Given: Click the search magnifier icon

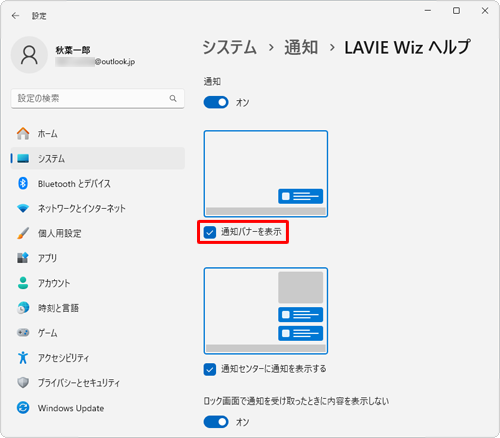Looking at the screenshot, I should (x=173, y=98).
